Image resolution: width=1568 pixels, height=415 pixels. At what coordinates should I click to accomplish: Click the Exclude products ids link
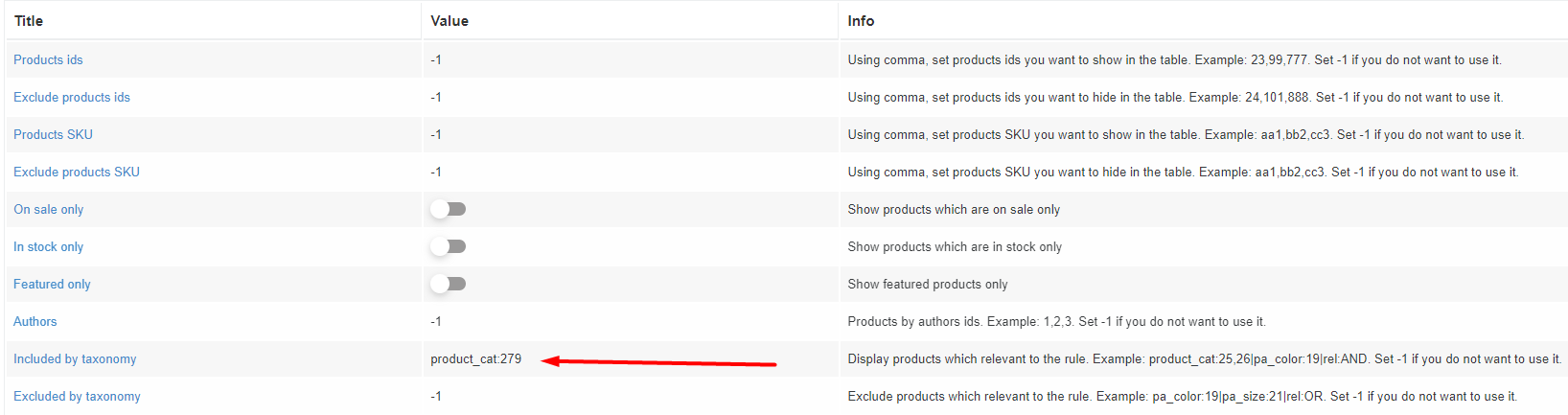click(72, 97)
